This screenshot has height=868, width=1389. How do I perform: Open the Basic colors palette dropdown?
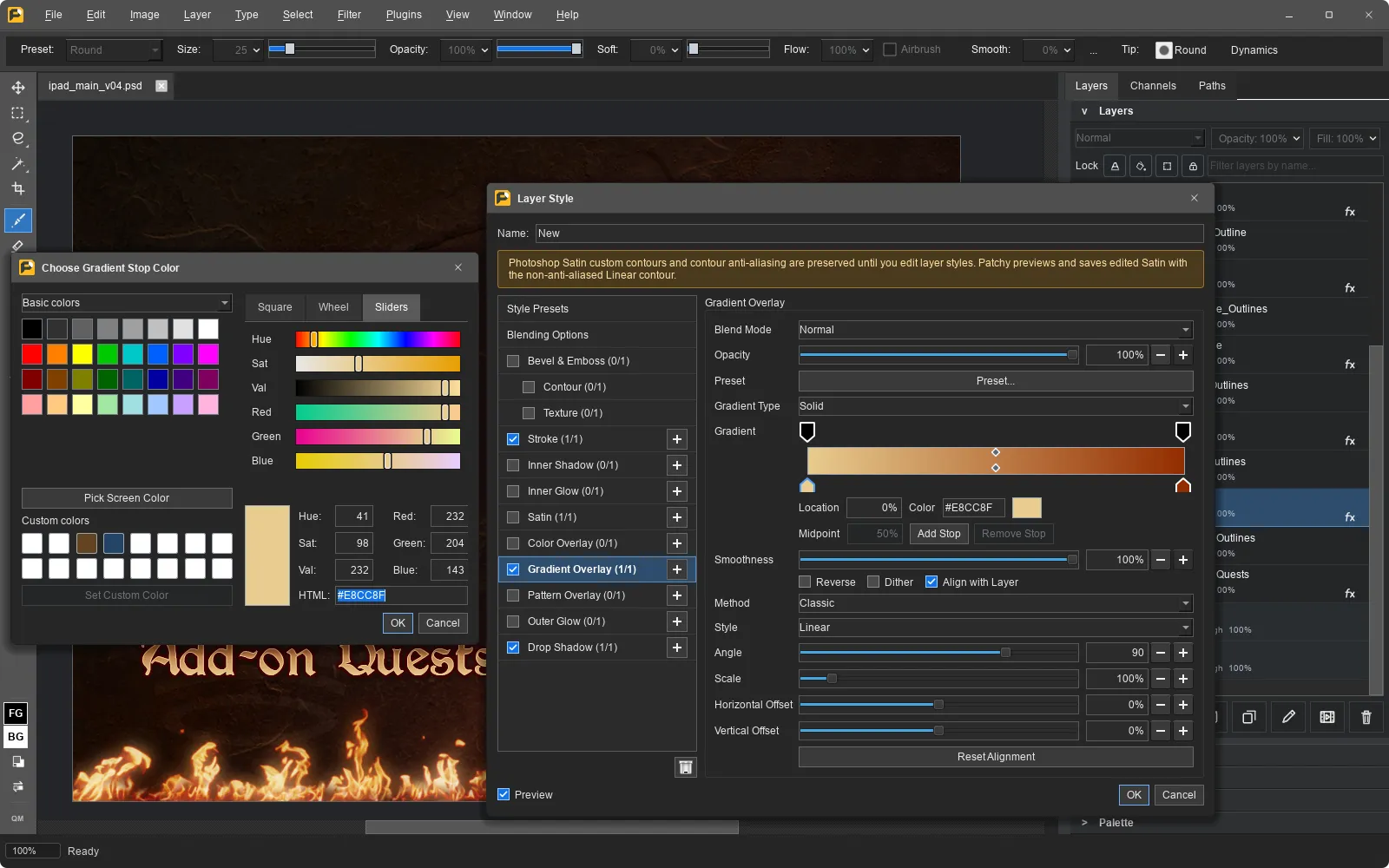click(x=127, y=303)
